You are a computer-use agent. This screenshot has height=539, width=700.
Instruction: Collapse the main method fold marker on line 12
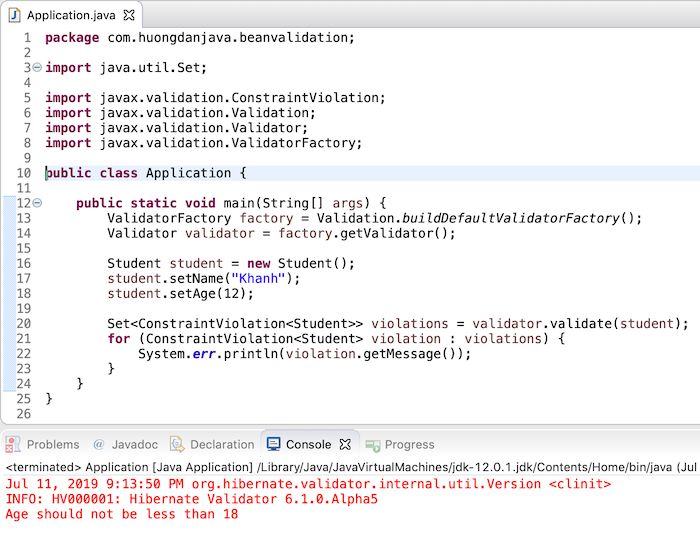point(38,203)
